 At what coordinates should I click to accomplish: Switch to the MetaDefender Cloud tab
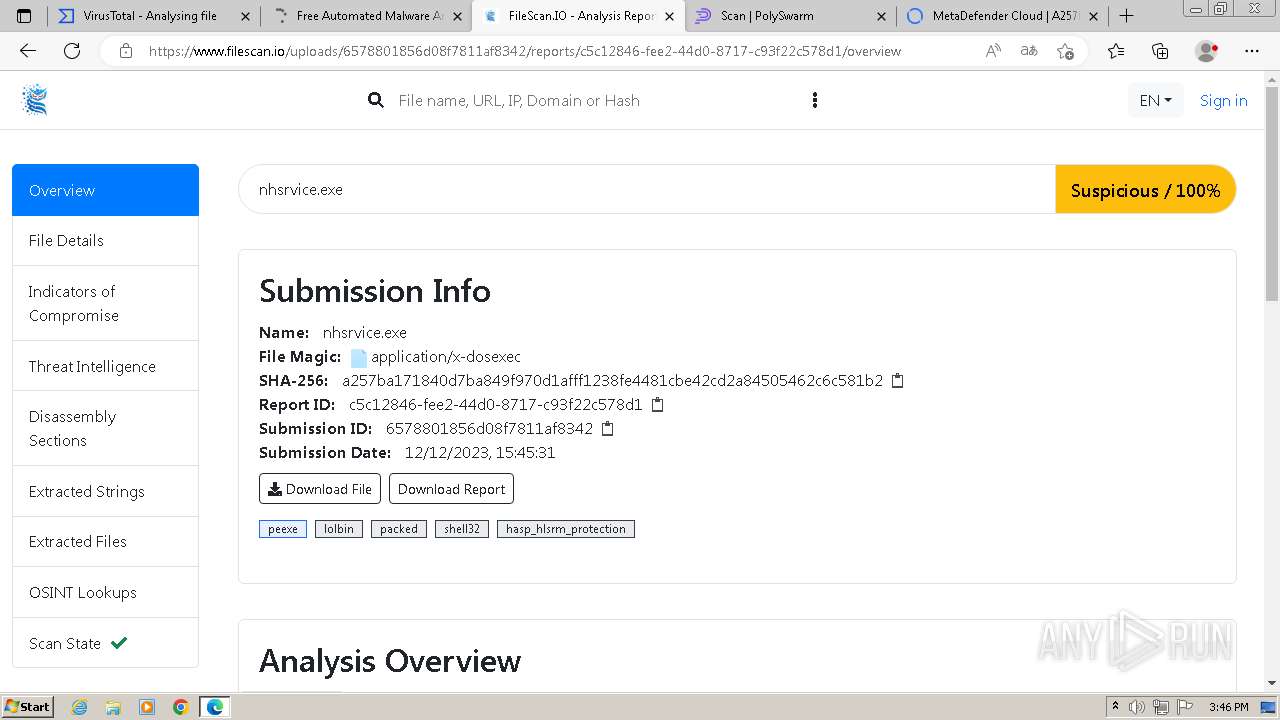[x=1003, y=16]
